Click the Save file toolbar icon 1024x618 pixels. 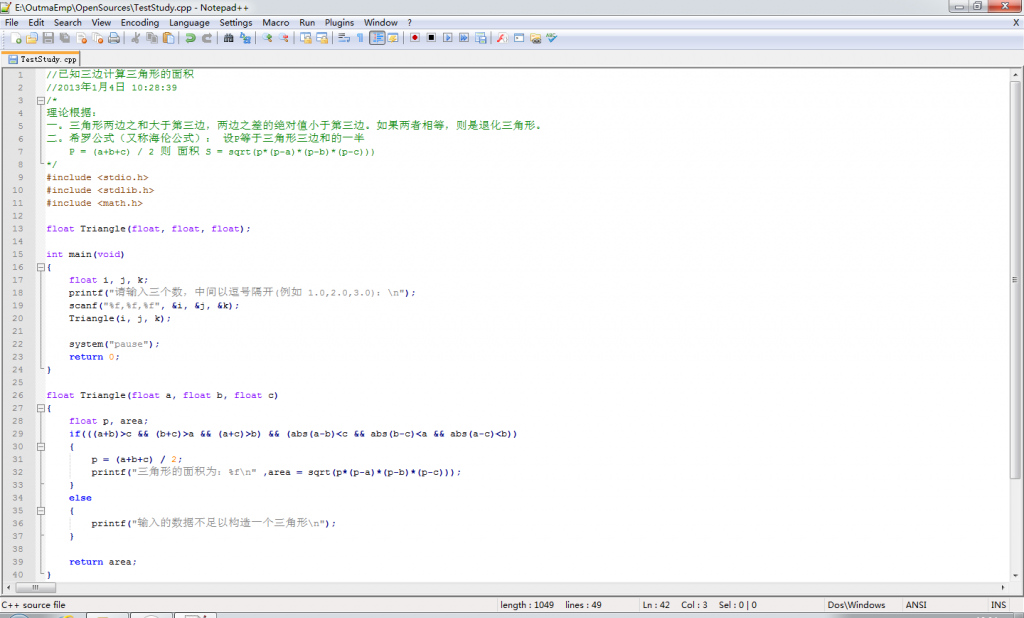pos(49,38)
